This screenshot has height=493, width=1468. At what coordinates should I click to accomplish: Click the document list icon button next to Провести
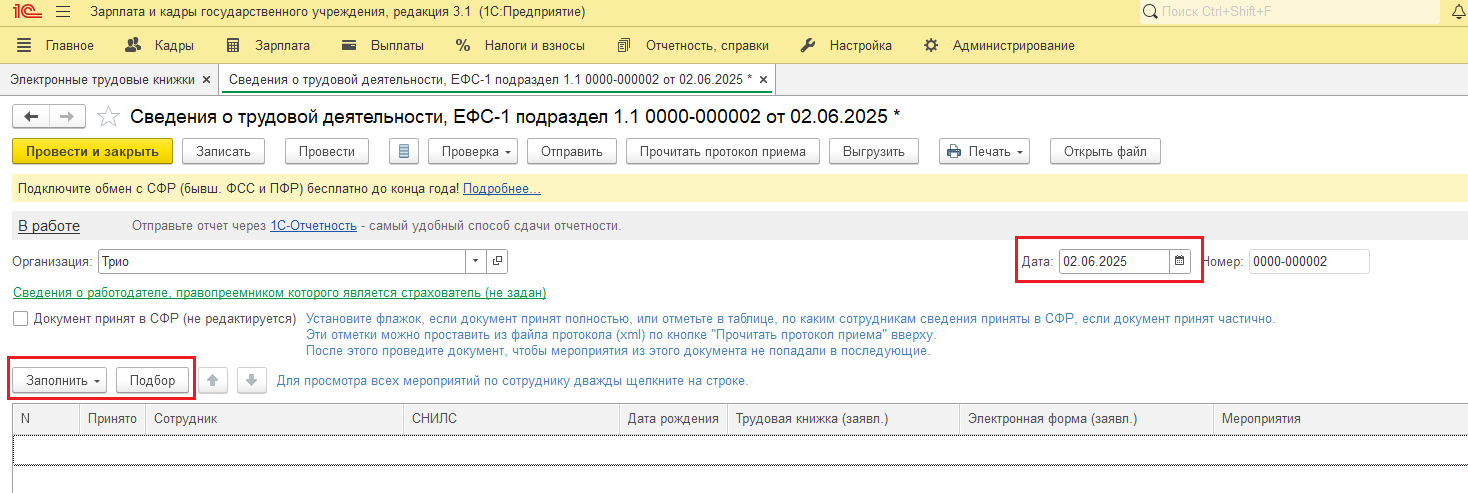point(404,152)
